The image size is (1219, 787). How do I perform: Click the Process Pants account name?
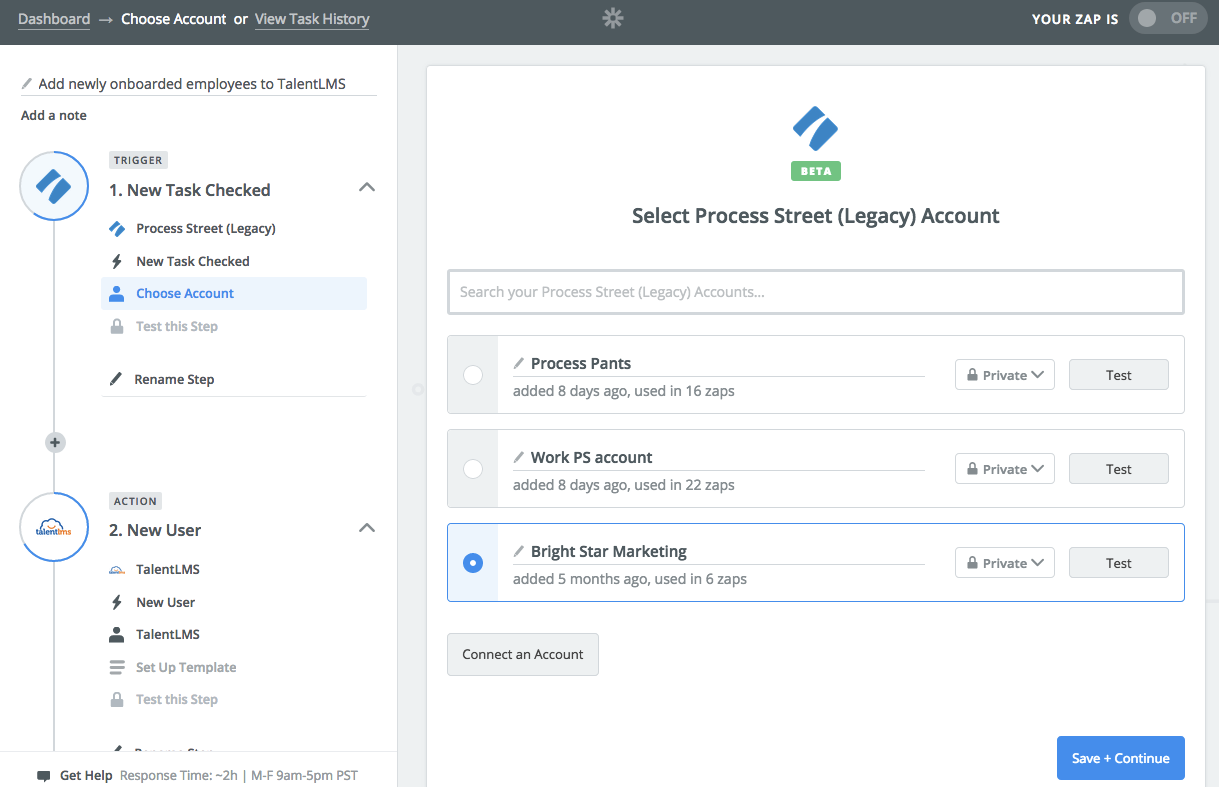tap(581, 363)
